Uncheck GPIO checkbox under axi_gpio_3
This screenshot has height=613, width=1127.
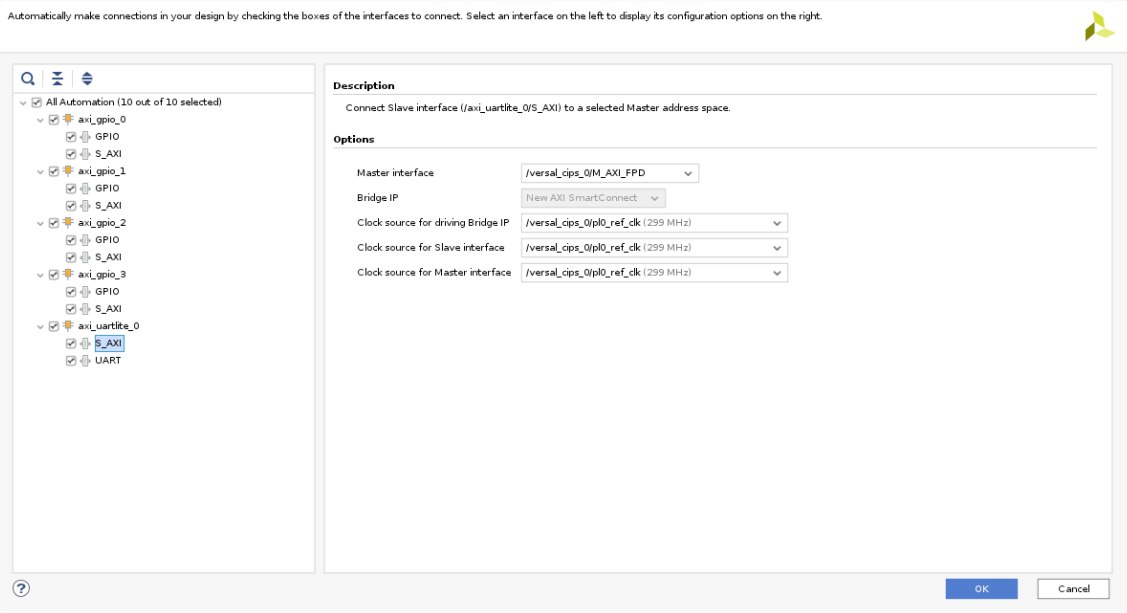click(71, 292)
